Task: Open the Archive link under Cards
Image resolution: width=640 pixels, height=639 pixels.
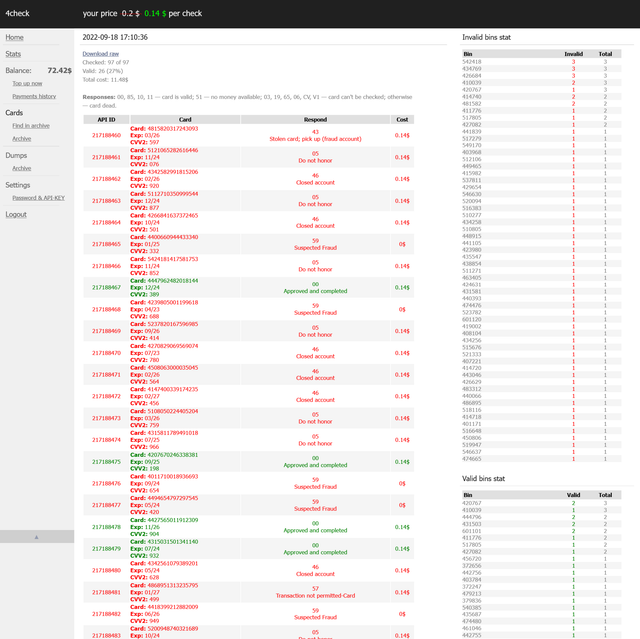Action: click(22, 139)
